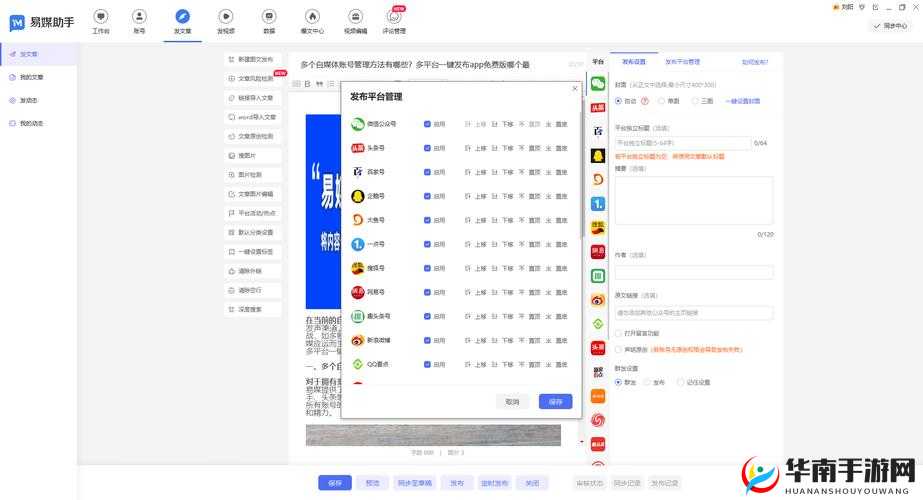
Task: Click 取消 in the dialog
Action: point(512,402)
